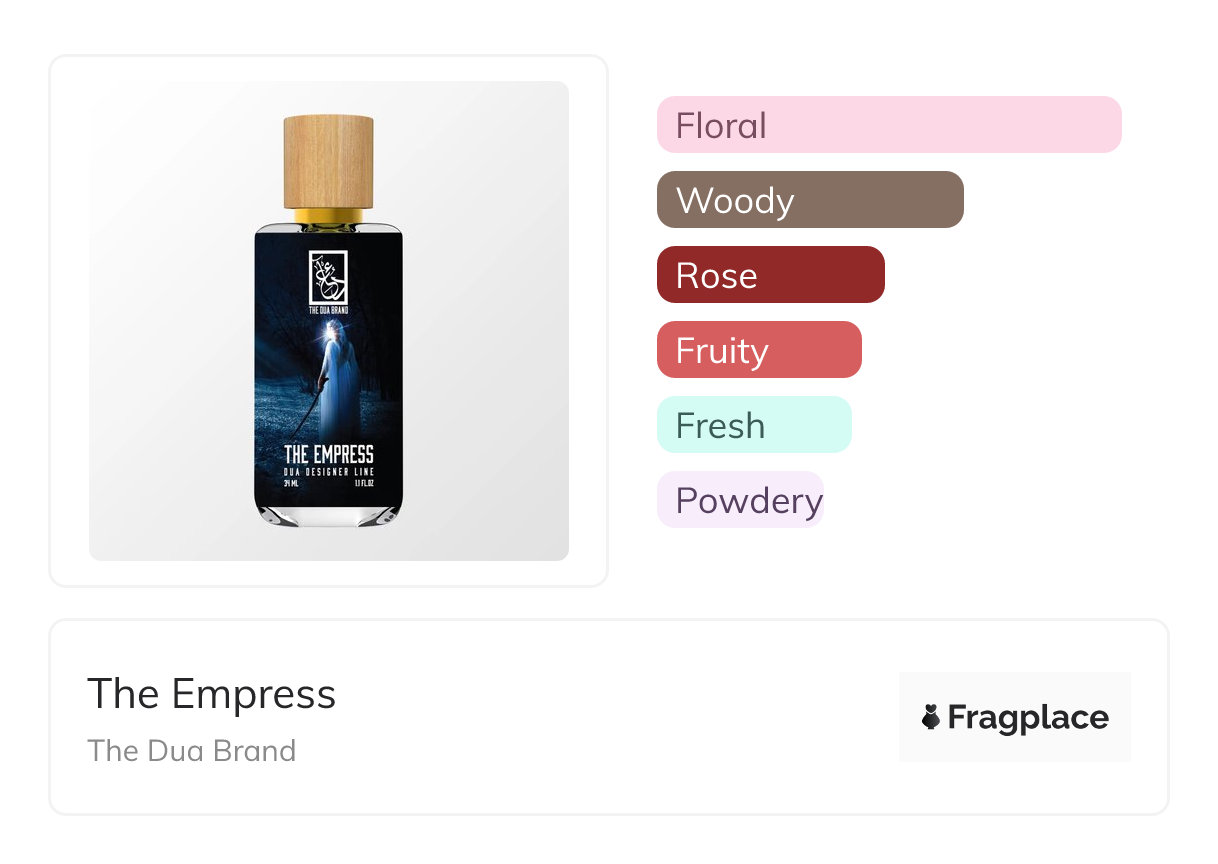Select the Woody accord bar

pos(810,200)
